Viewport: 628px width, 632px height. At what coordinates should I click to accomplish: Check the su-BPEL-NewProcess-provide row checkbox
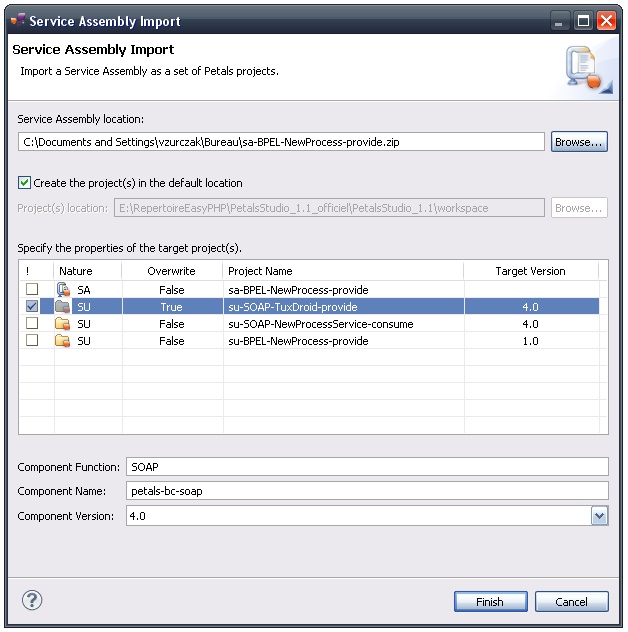click(x=33, y=341)
